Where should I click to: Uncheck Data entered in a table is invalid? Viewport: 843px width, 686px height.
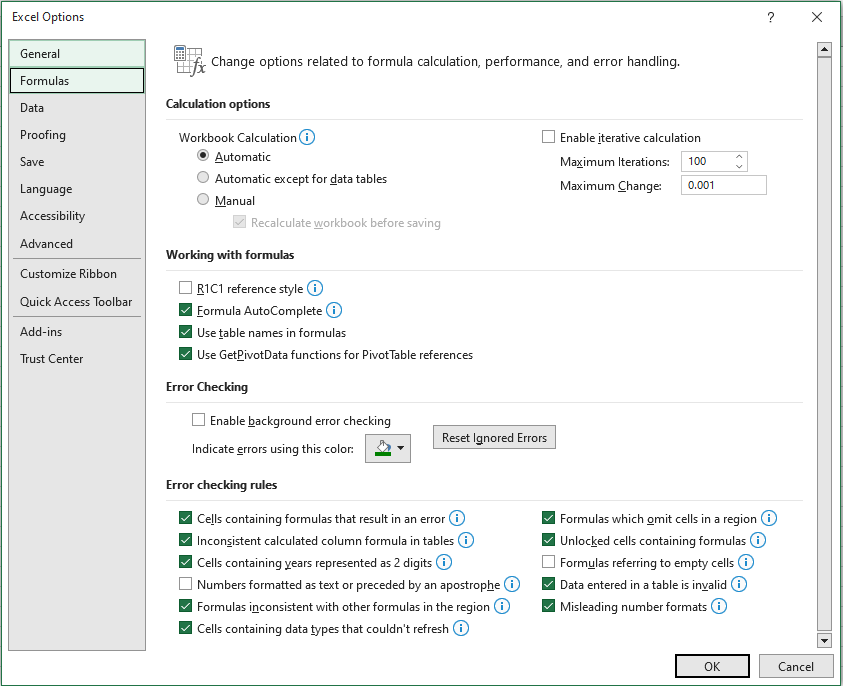pos(548,584)
